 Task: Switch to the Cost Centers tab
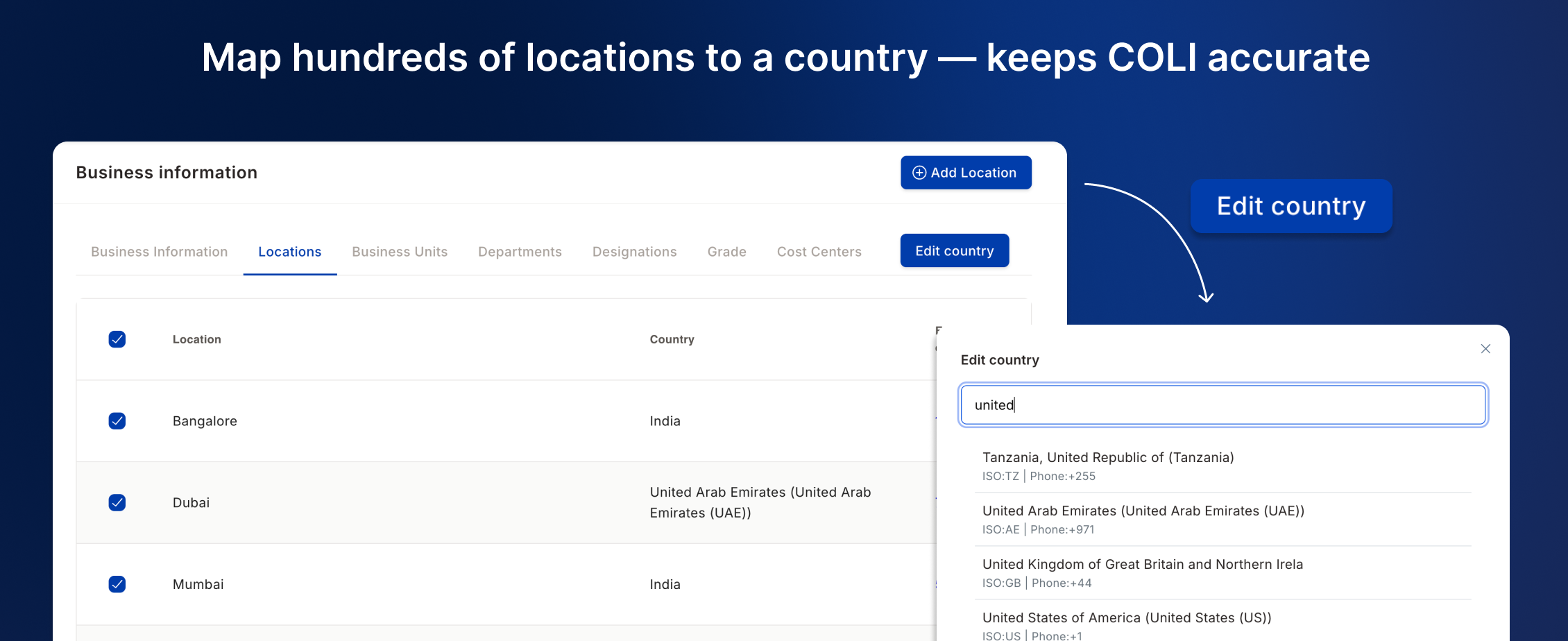(x=819, y=252)
